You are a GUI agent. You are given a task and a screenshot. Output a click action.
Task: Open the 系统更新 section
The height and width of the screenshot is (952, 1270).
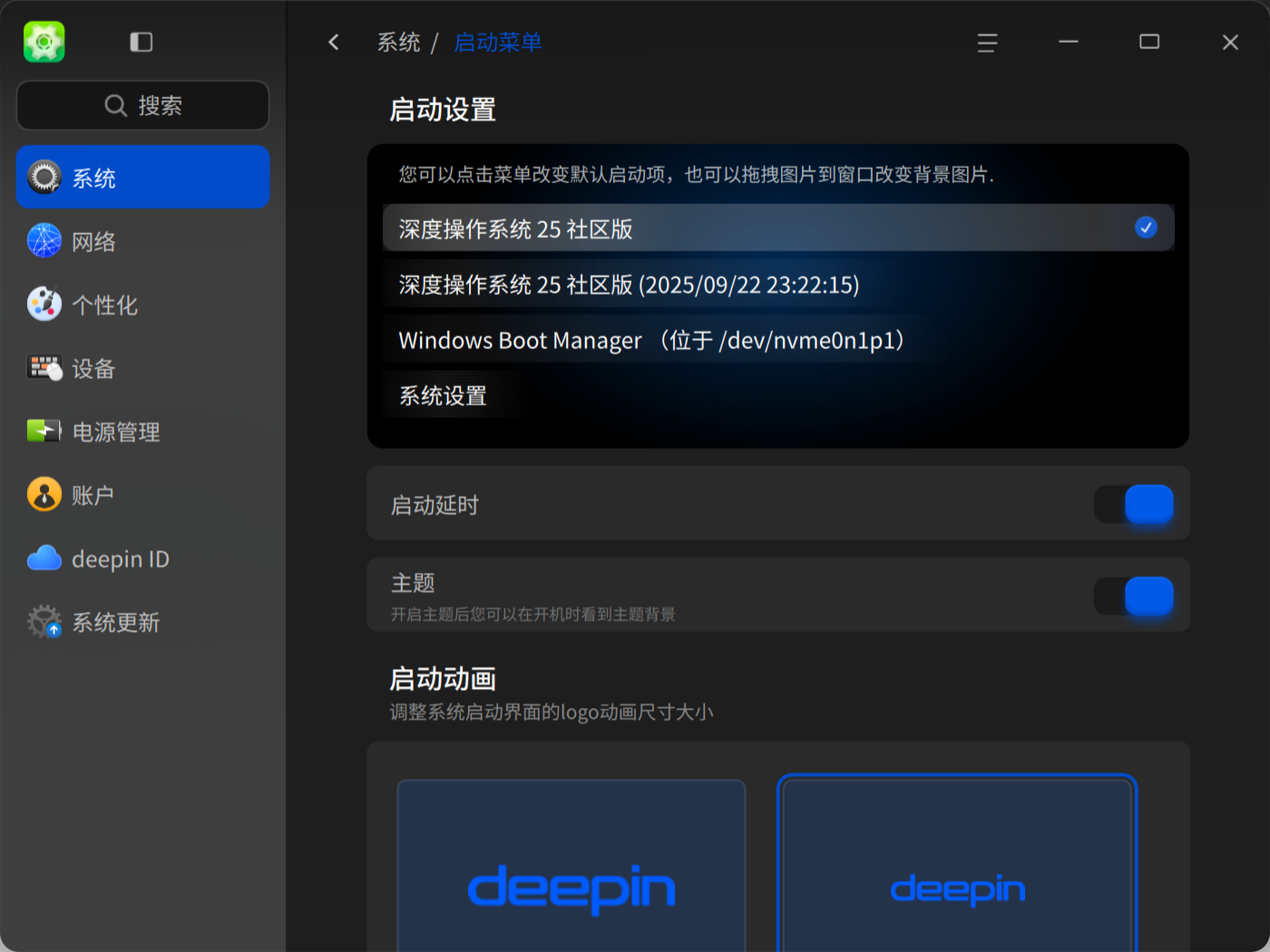143,622
